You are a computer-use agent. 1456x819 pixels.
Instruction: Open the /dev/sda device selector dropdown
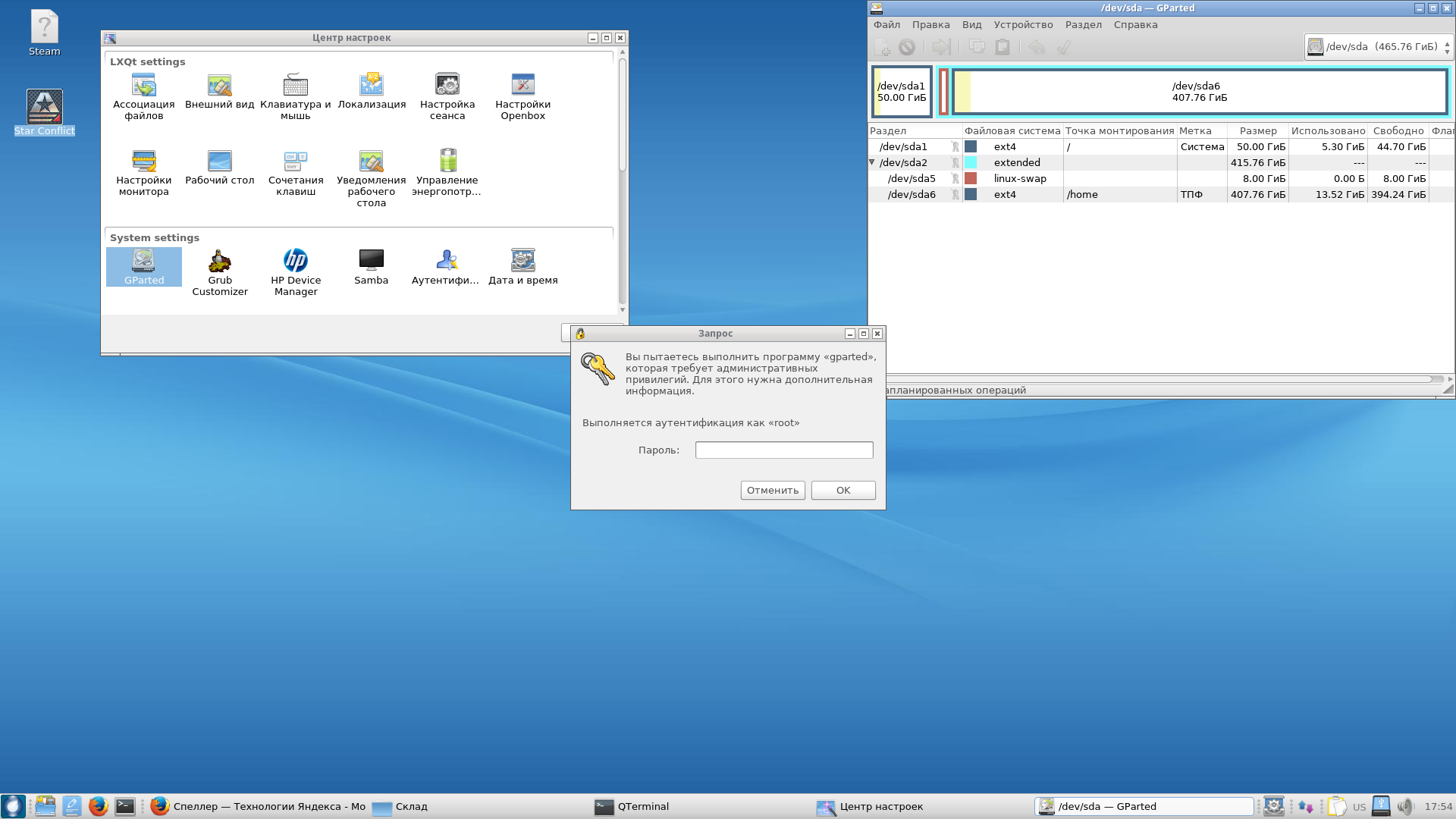1378,47
